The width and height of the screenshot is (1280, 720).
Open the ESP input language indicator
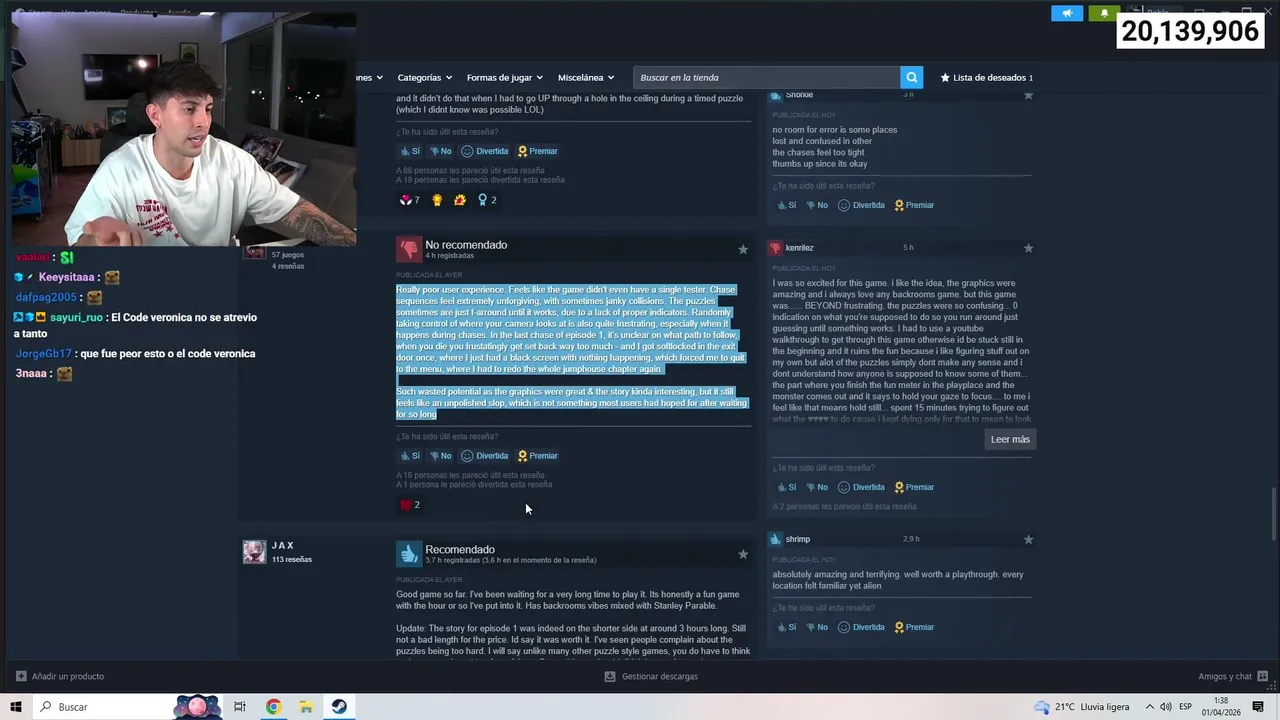pyautogui.click(x=1185, y=707)
